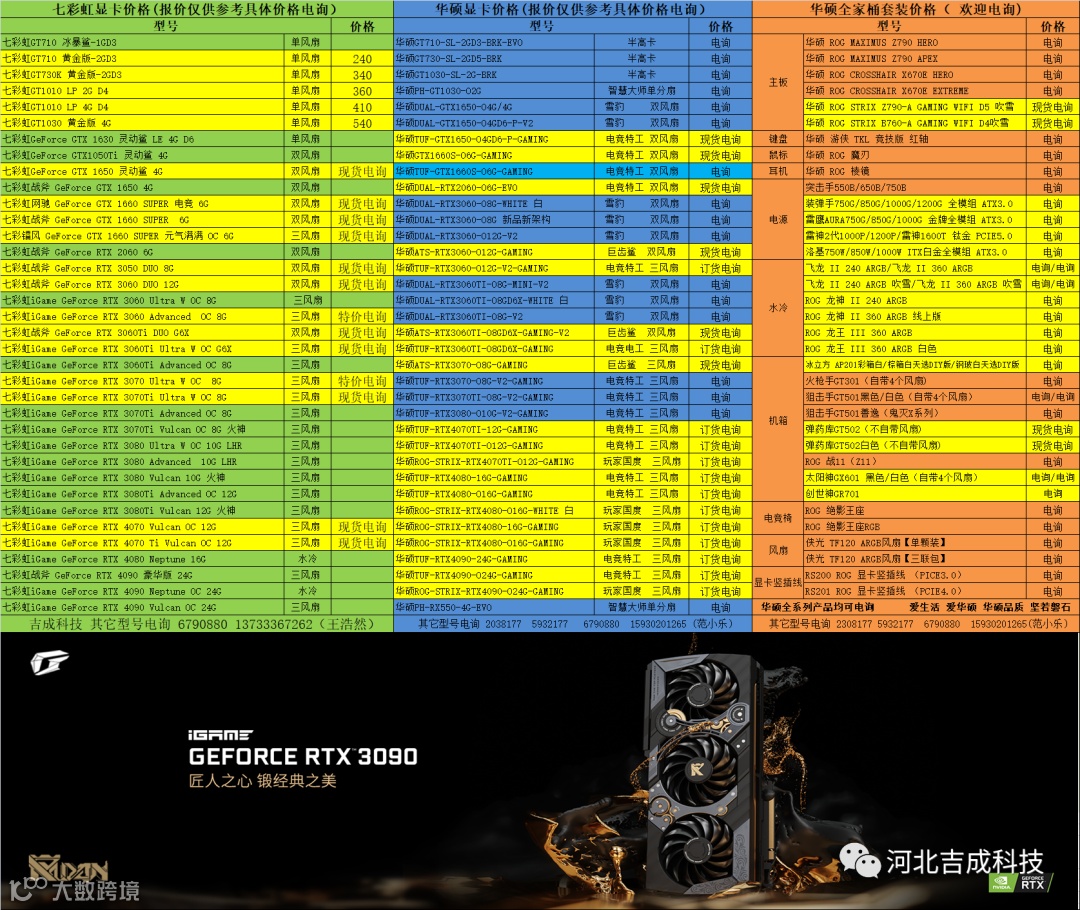This screenshot has width=1080, height=910.
Task: Select the 华硕PH-GT1030-O2G cell
Action: (x=494, y=91)
